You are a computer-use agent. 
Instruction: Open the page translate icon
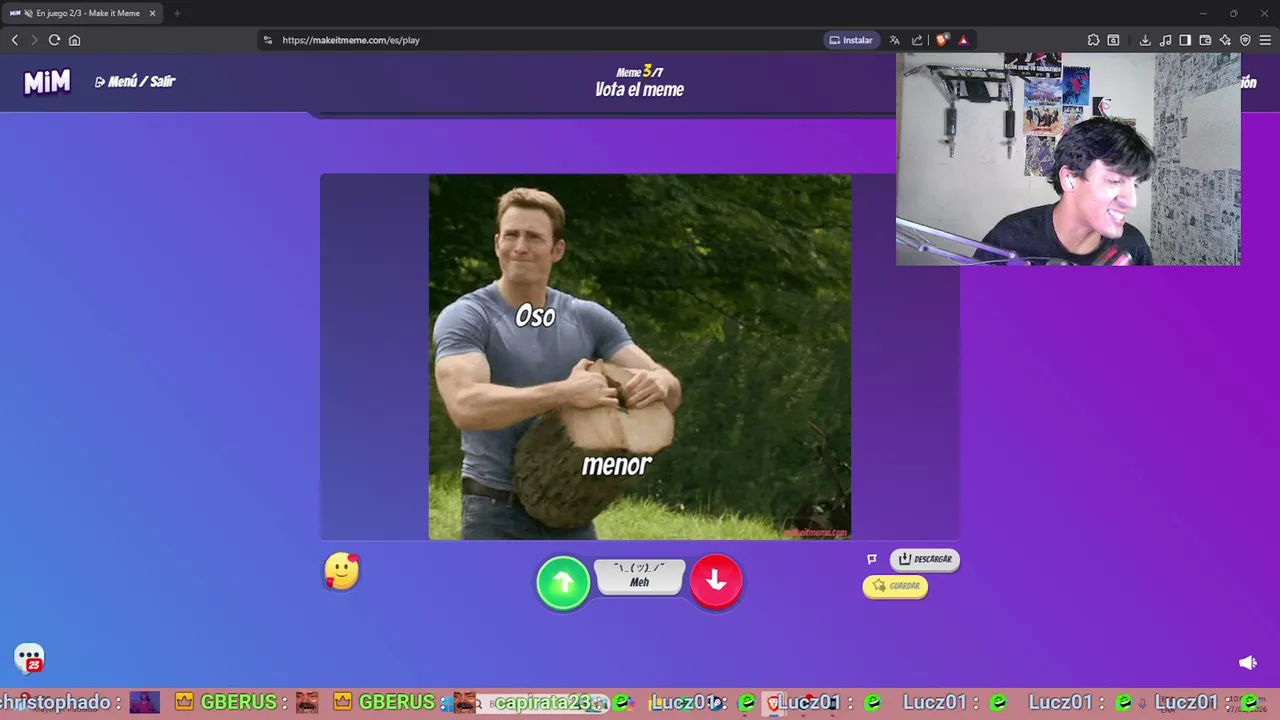click(895, 40)
